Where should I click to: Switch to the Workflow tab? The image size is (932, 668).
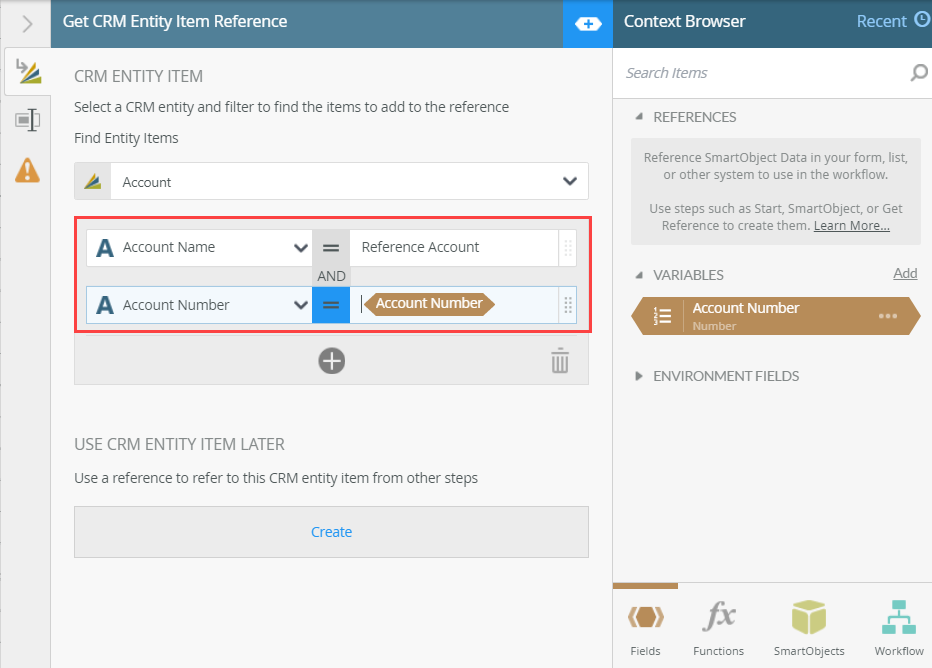[x=898, y=628]
